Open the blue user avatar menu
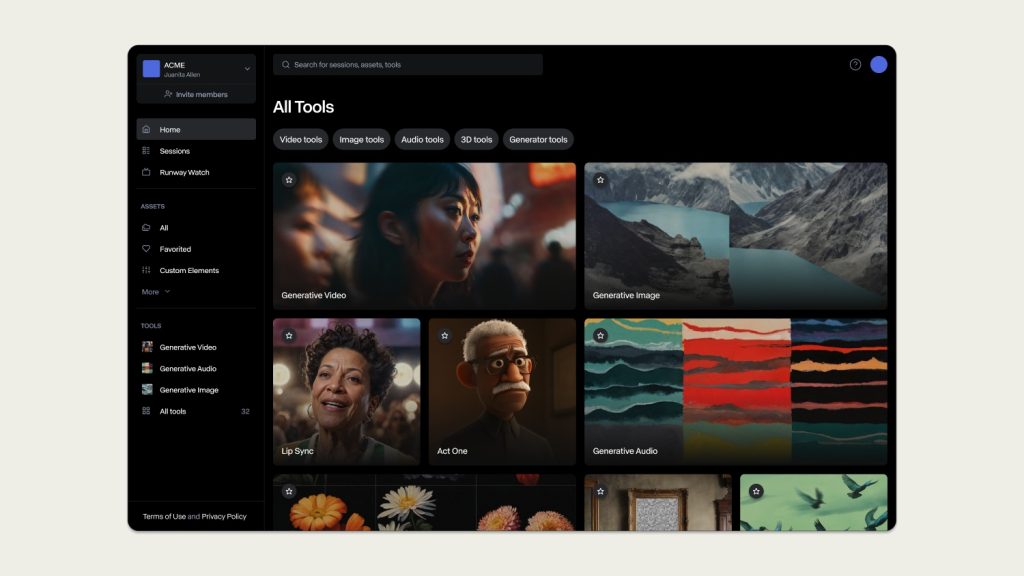 [878, 65]
